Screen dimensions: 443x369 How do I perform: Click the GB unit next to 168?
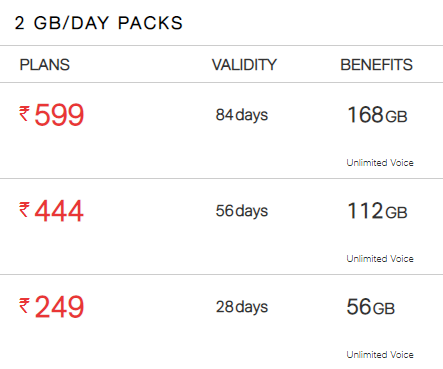point(397,117)
